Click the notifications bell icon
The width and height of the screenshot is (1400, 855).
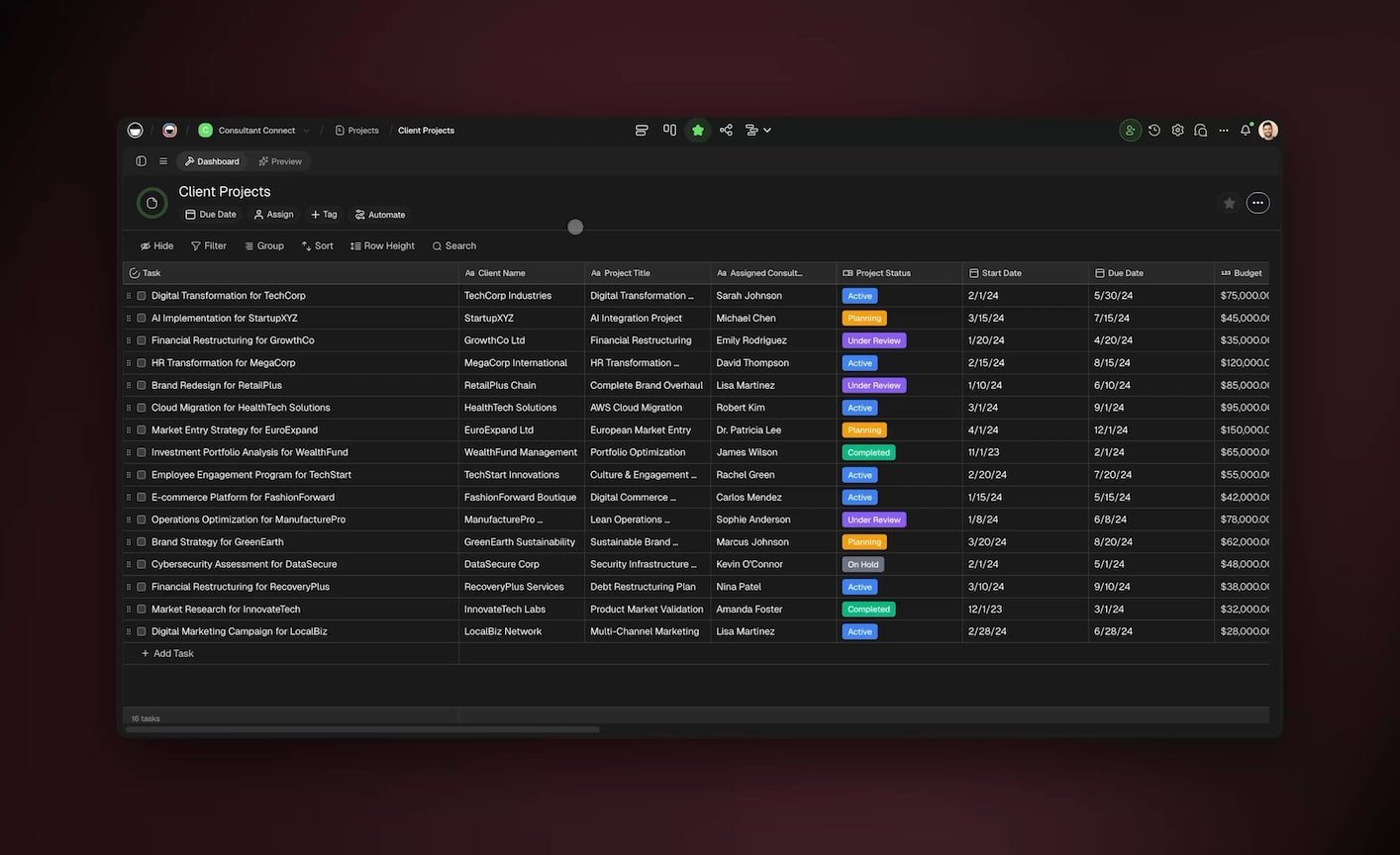click(1246, 131)
